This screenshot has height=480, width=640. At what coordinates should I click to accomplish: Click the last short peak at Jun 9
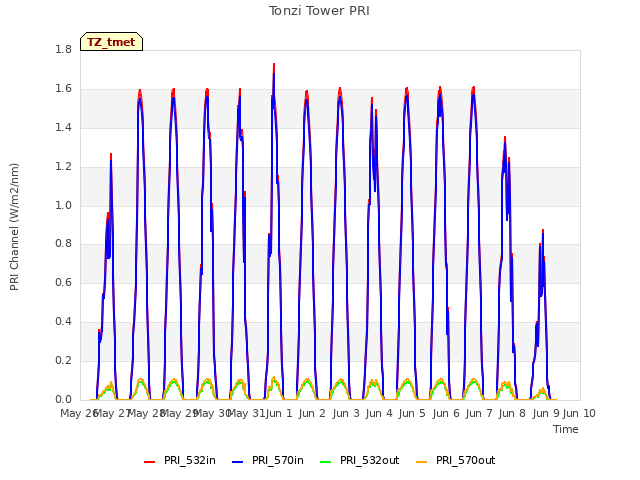[543, 231]
